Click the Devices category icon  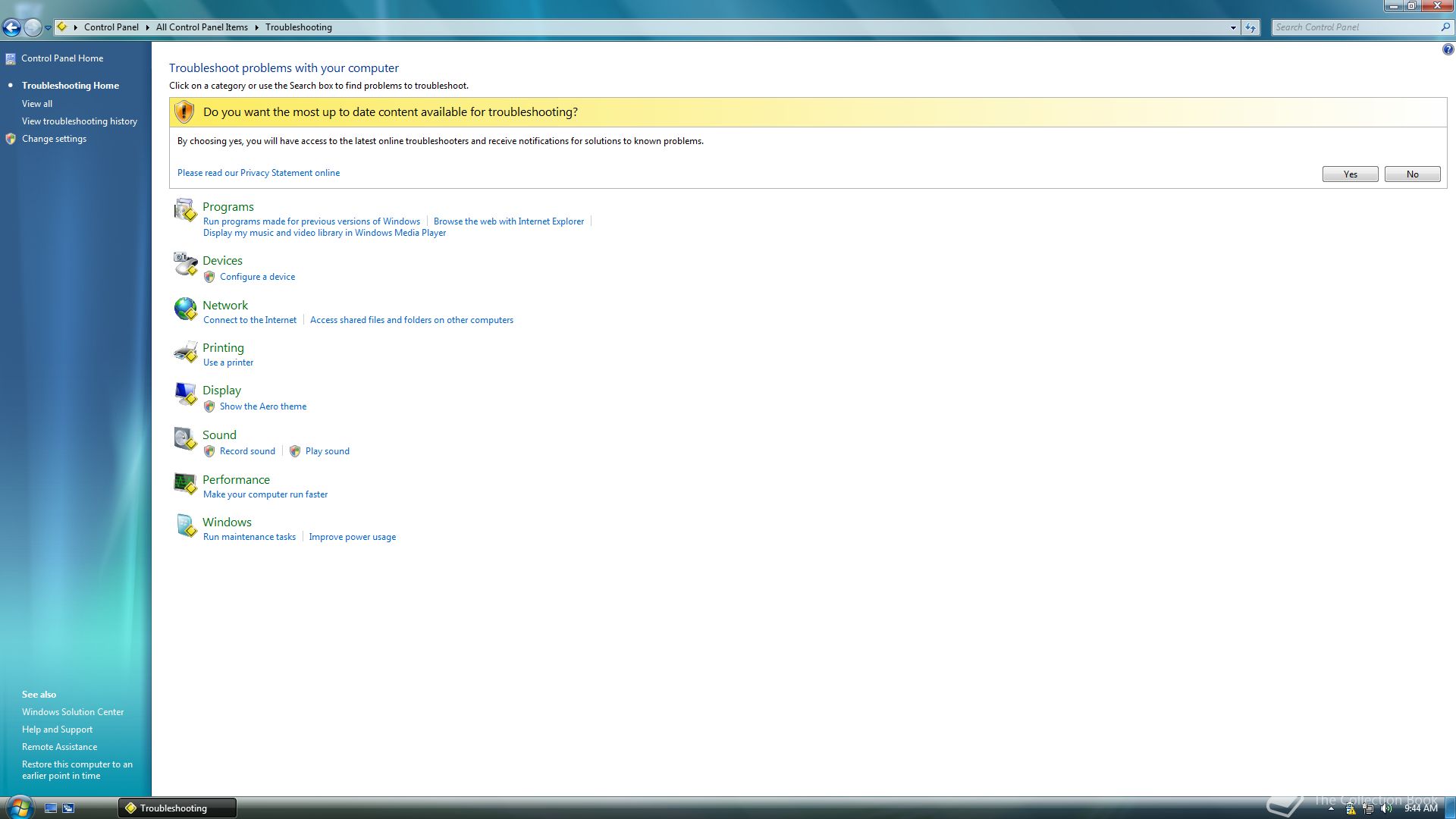[x=185, y=264]
